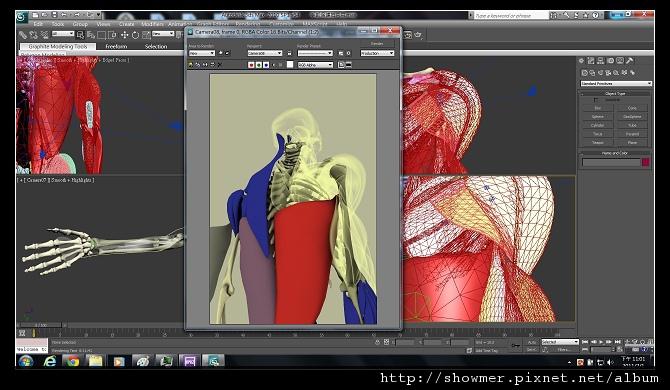Toggle monochrome display in render window
This screenshot has width=670, height=390.
tap(281, 65)
